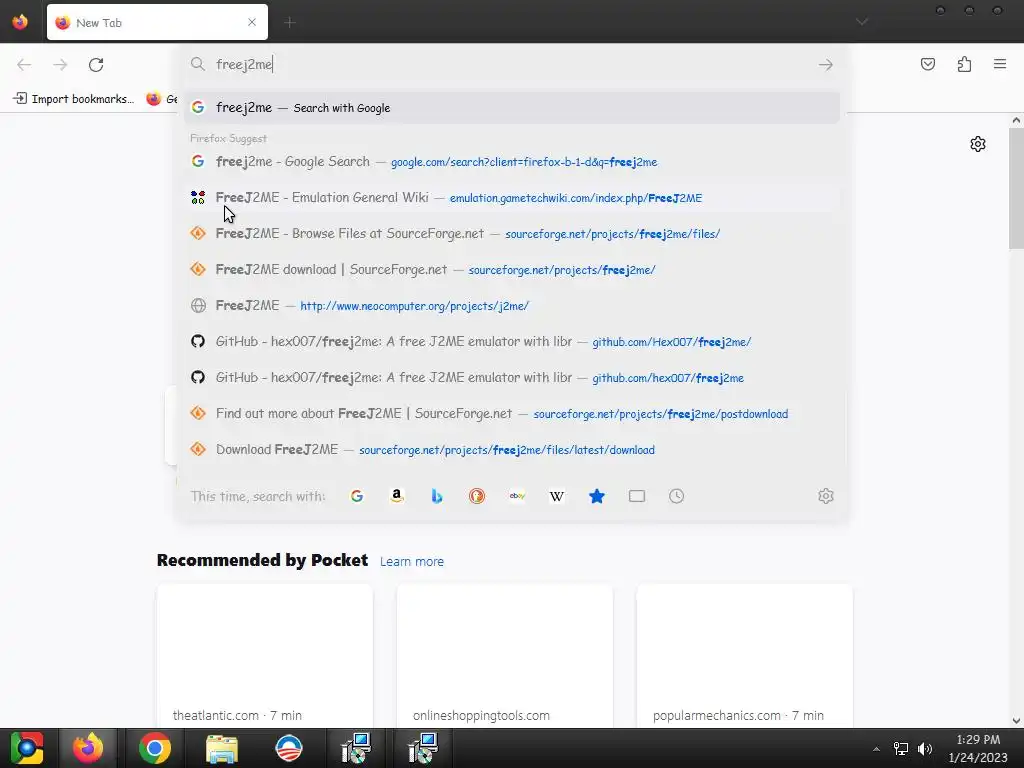Search history using the clock icon
Image resolution: width=1024 pixels, height=768 pixels.
[677, 496]
